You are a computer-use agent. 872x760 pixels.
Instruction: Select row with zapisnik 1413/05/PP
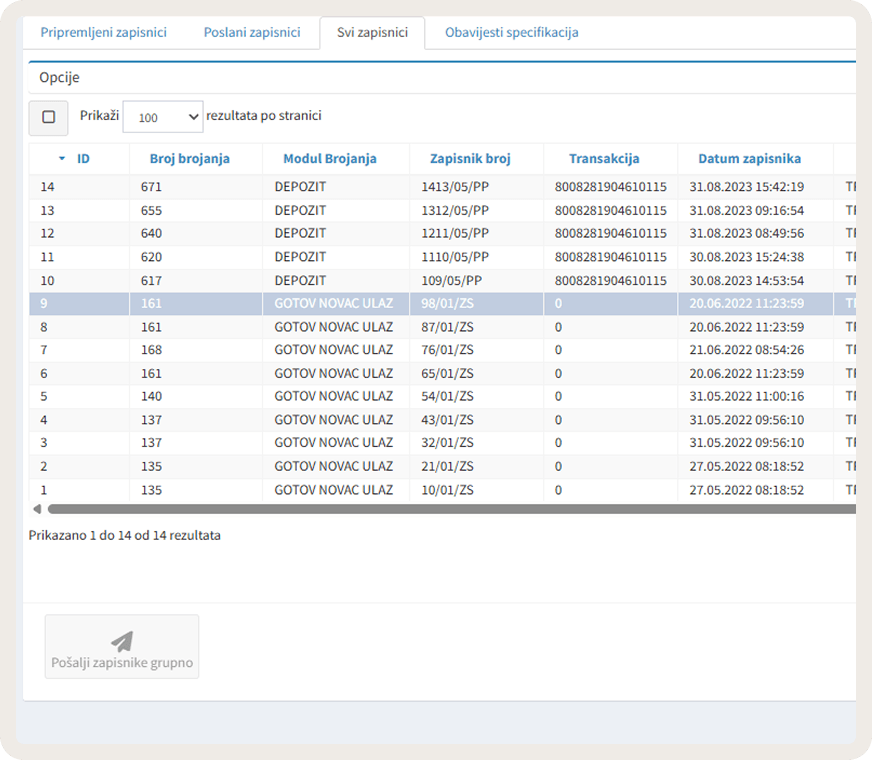click(442, 187)
